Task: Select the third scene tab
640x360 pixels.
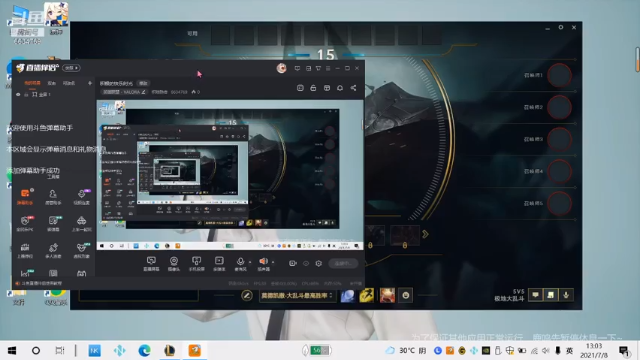Action: pos(69,83)
